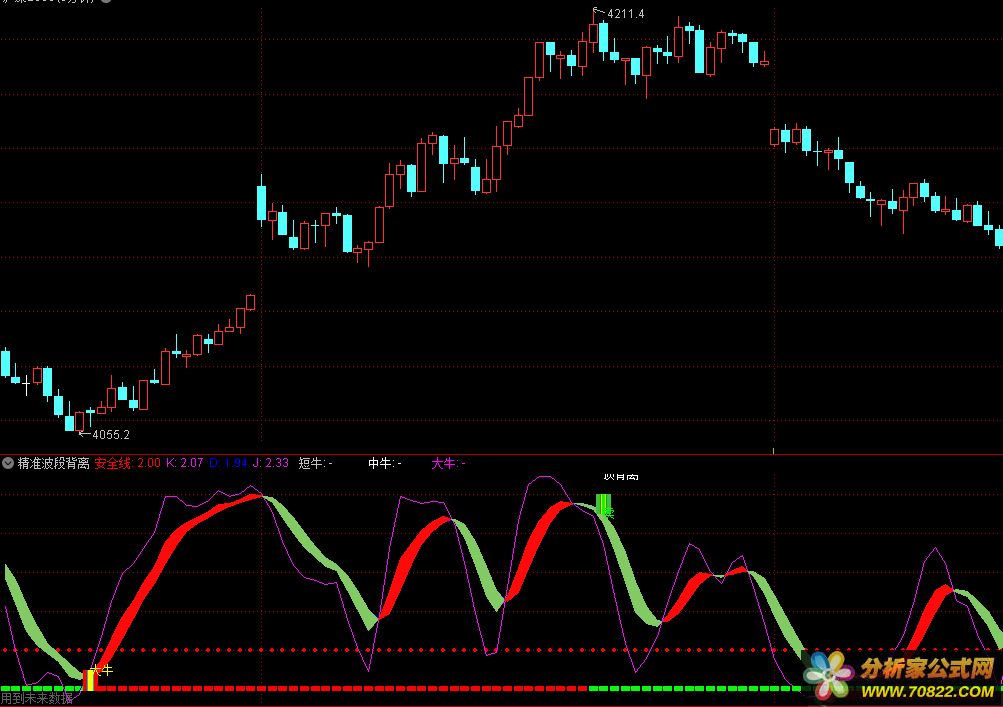
Task: Click the 用到未来数据 notice text
Action: [x=37, y=698]
